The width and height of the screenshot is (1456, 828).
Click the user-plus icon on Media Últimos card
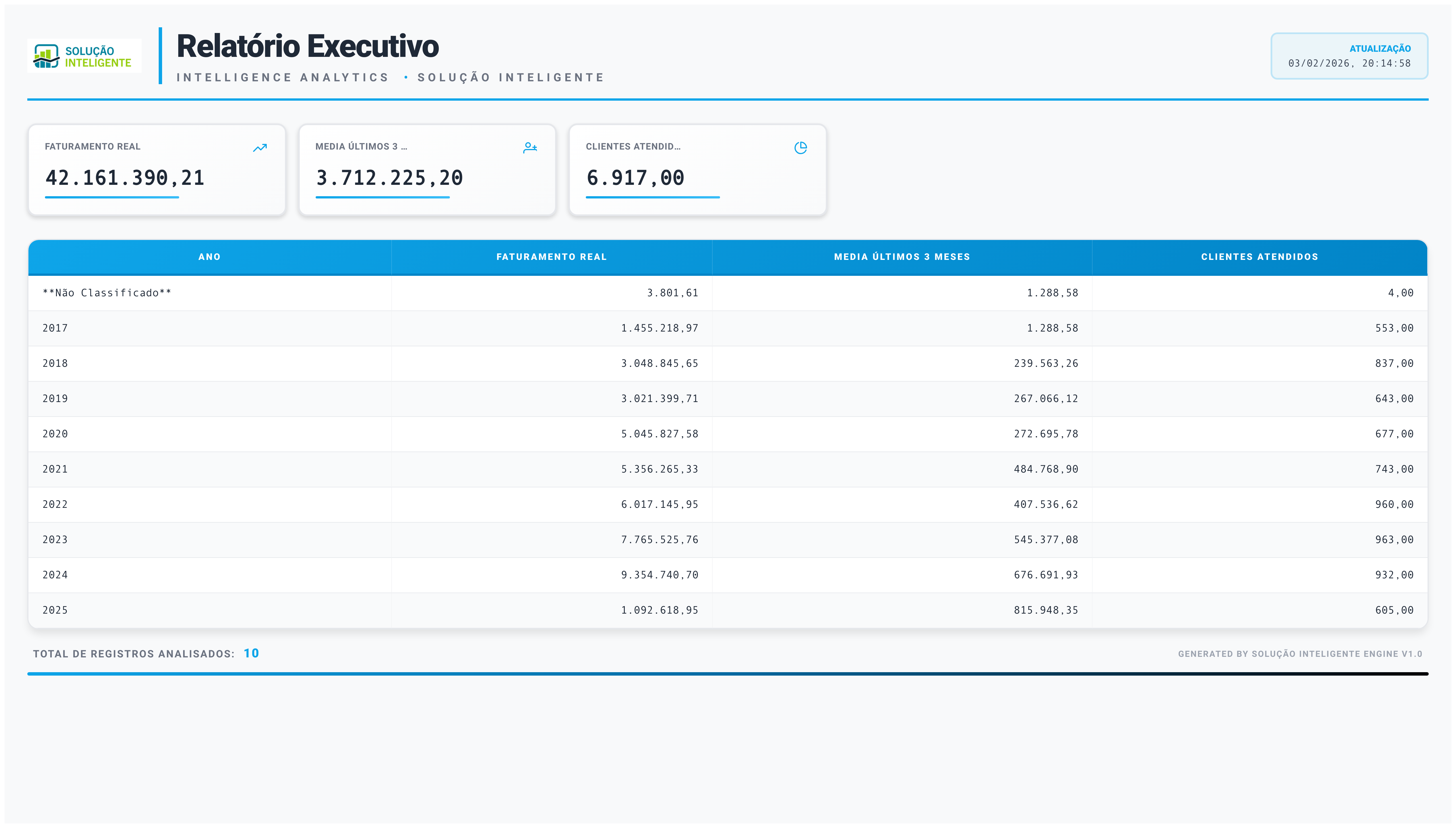point(530,148)
